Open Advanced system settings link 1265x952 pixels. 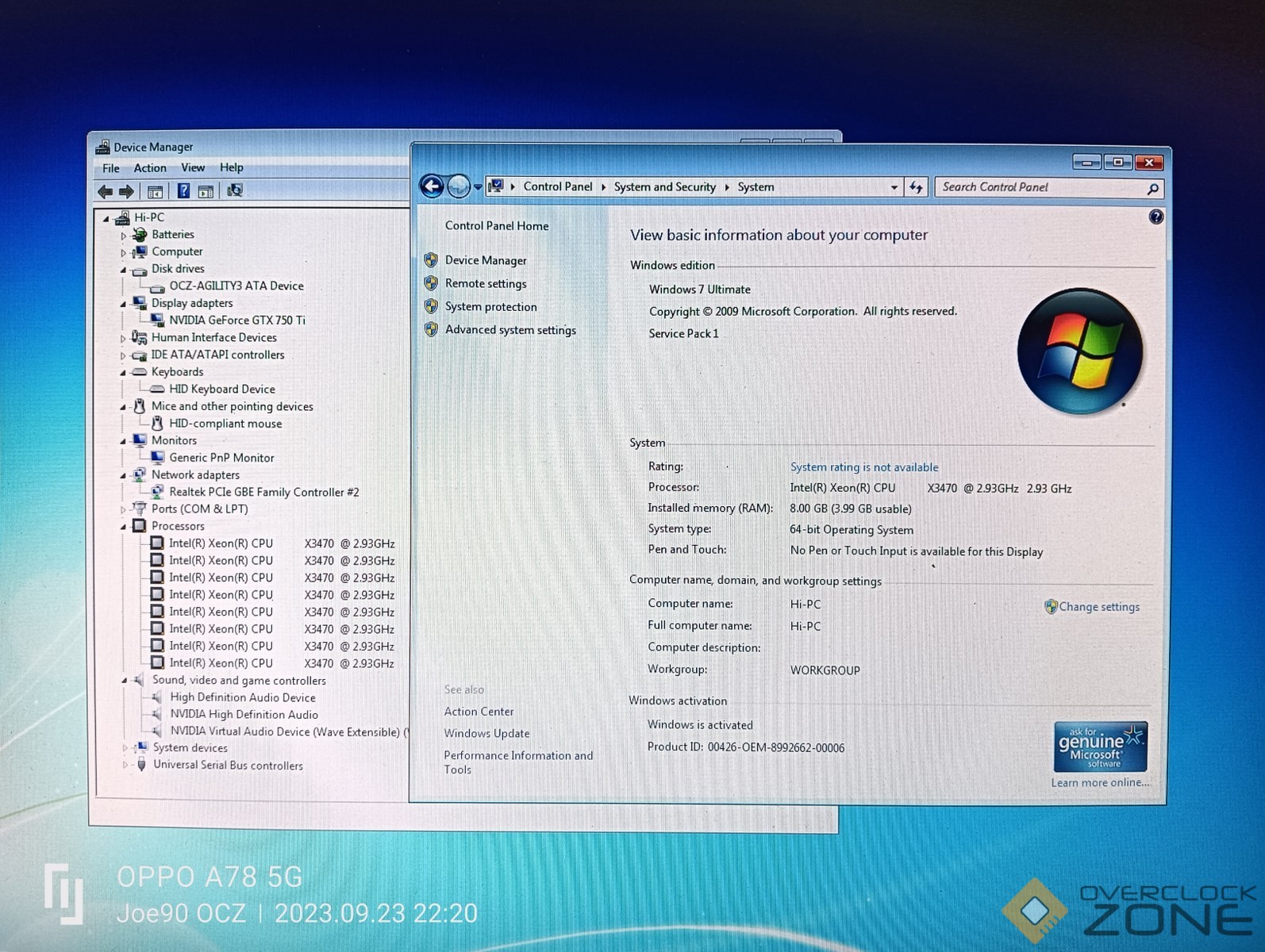pyautogui.click(x=510, y=330)
